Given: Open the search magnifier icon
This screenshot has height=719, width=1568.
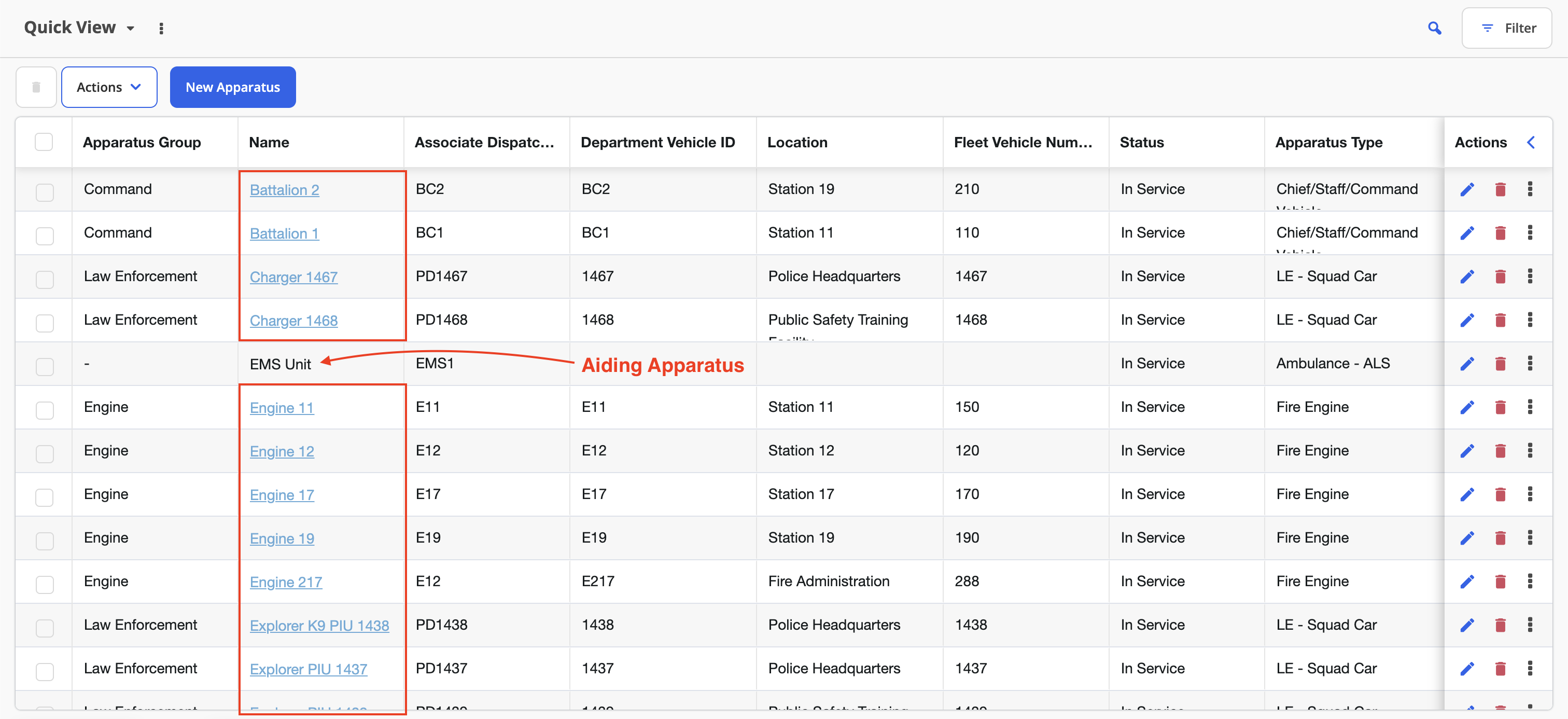Looking at the screenshot, I should (1434, 28).
